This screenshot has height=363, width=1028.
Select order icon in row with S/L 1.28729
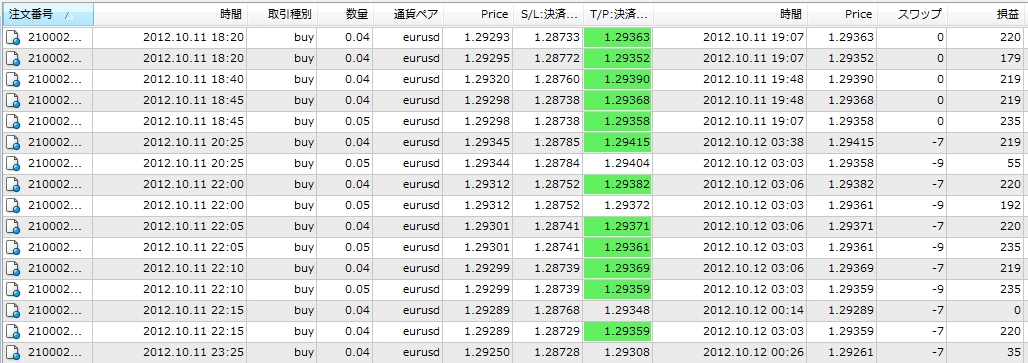(13, 332)
